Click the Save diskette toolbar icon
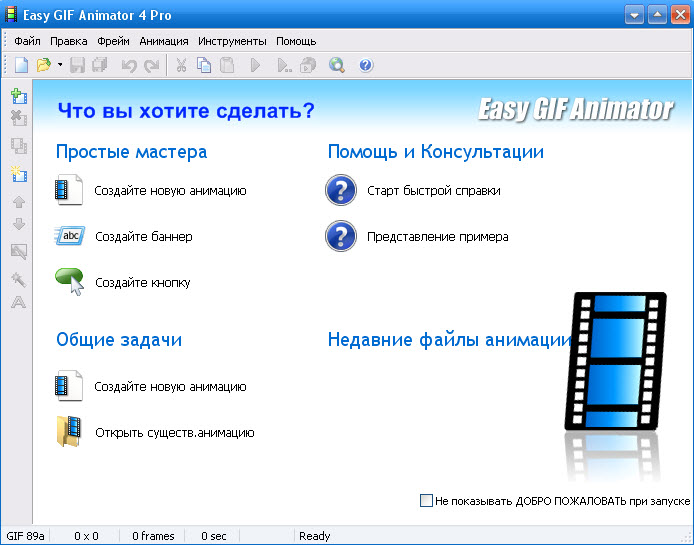 [77, 66]
